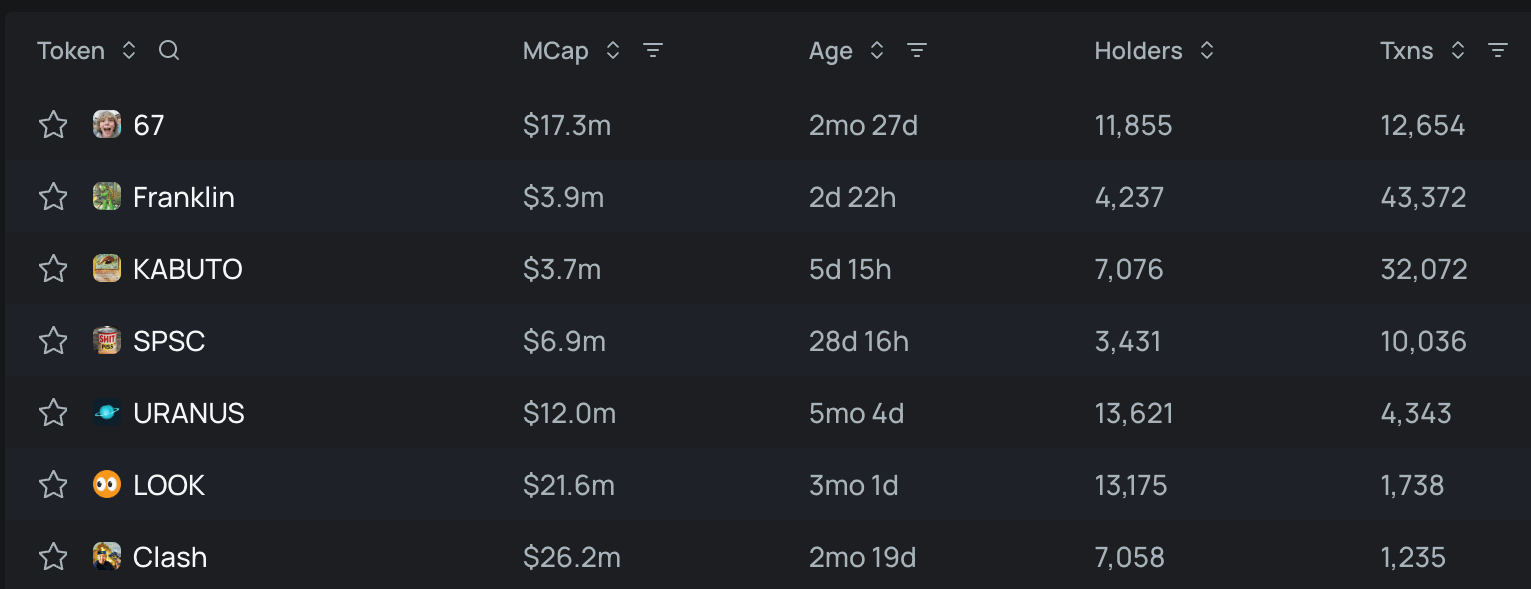Toggle the star next to Franklin
Viewport: 1531px width, 589px height.
click(53, 197)
